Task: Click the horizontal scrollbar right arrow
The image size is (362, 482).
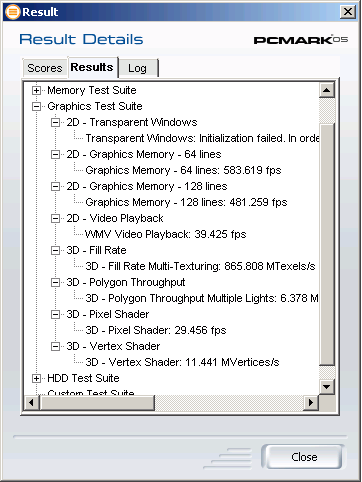Action: pos(311,403)
